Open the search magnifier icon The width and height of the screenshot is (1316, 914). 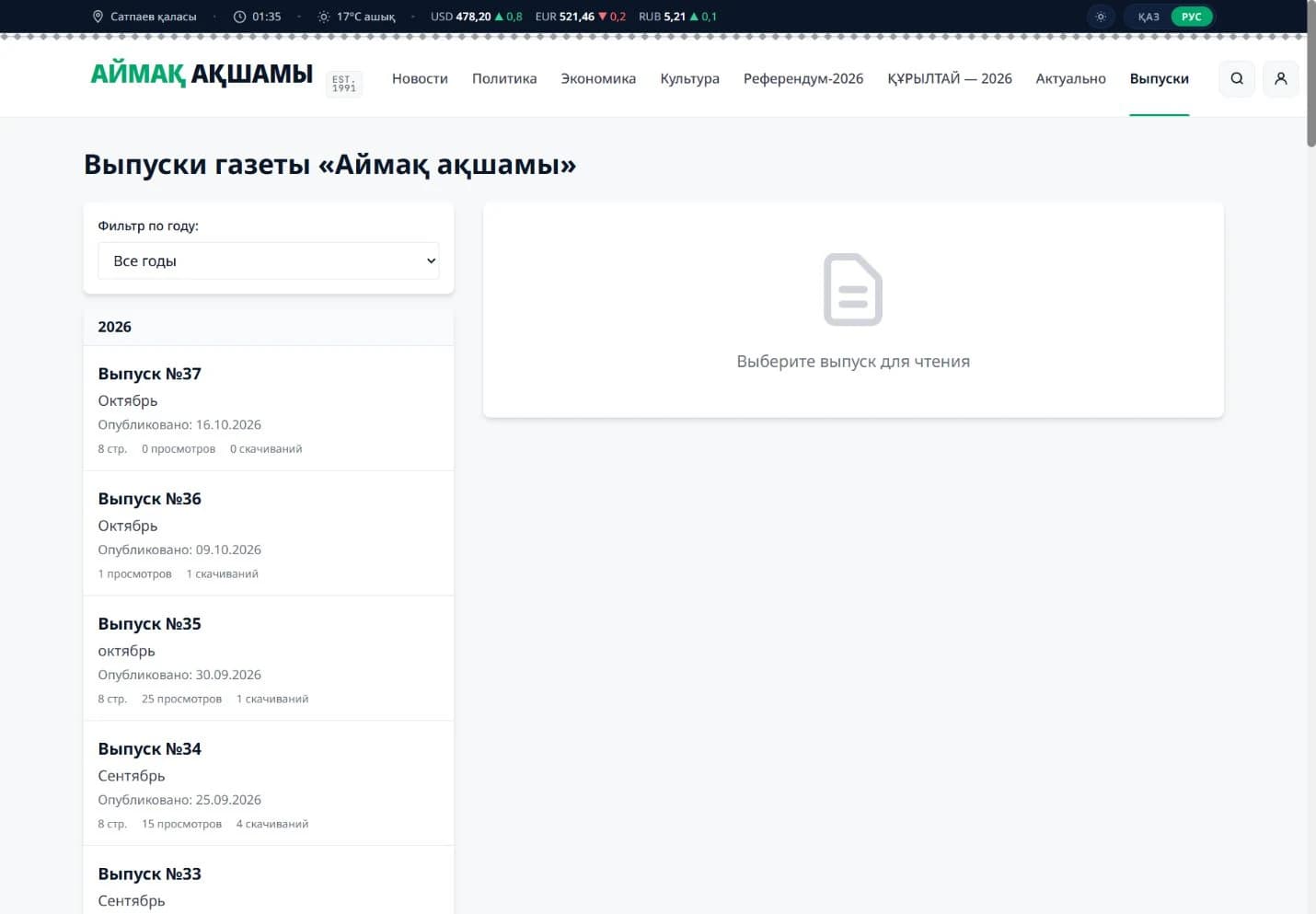click(x=1237, y=78)
